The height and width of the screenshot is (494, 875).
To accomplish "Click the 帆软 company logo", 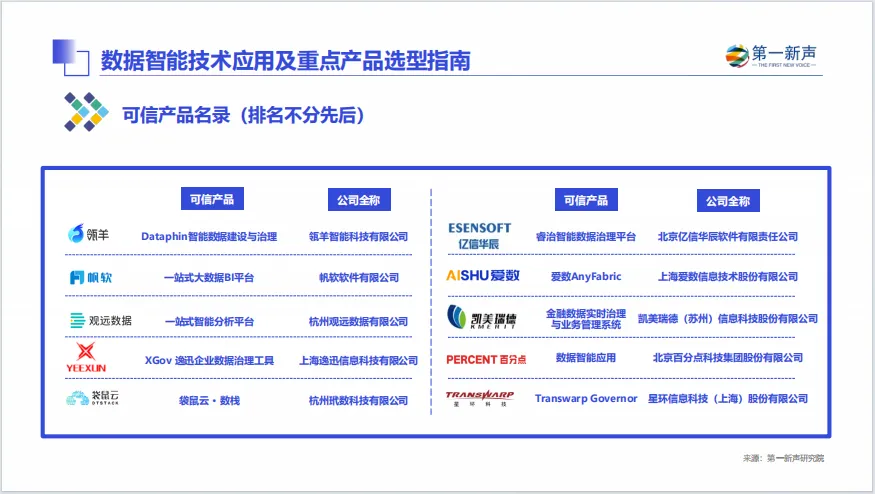I will click(90, 277).
